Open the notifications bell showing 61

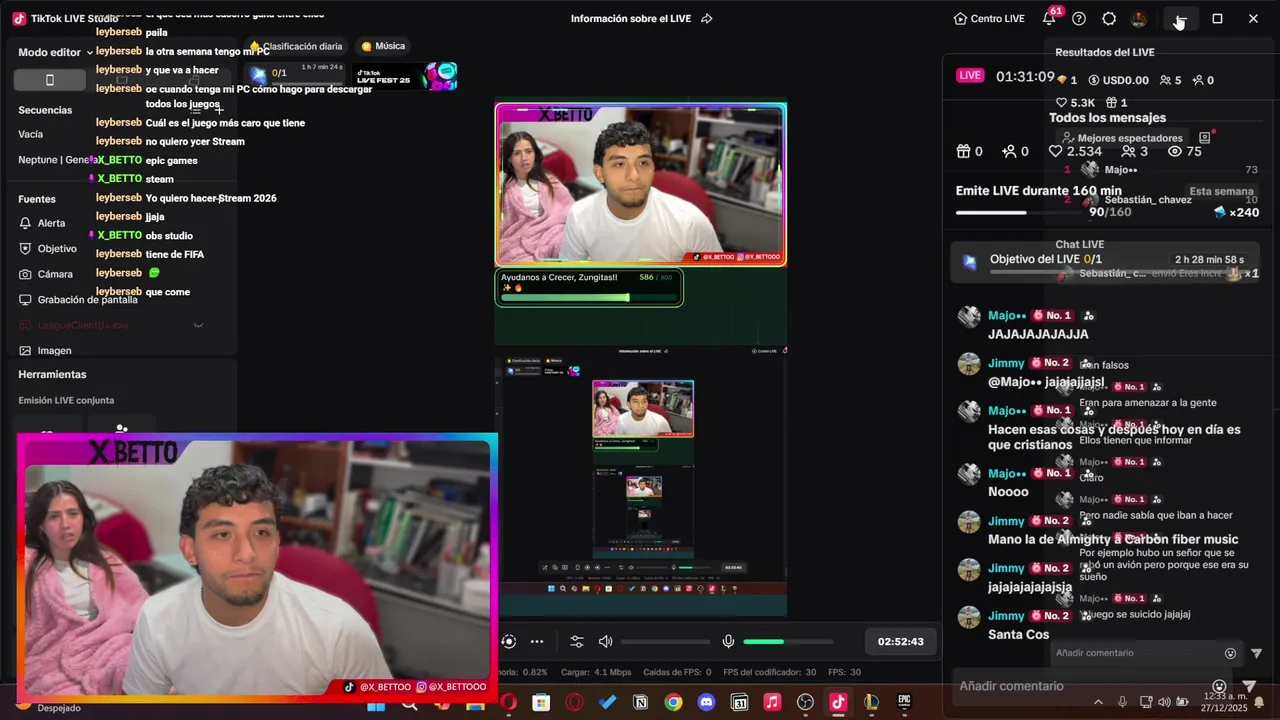point(1049,19)
